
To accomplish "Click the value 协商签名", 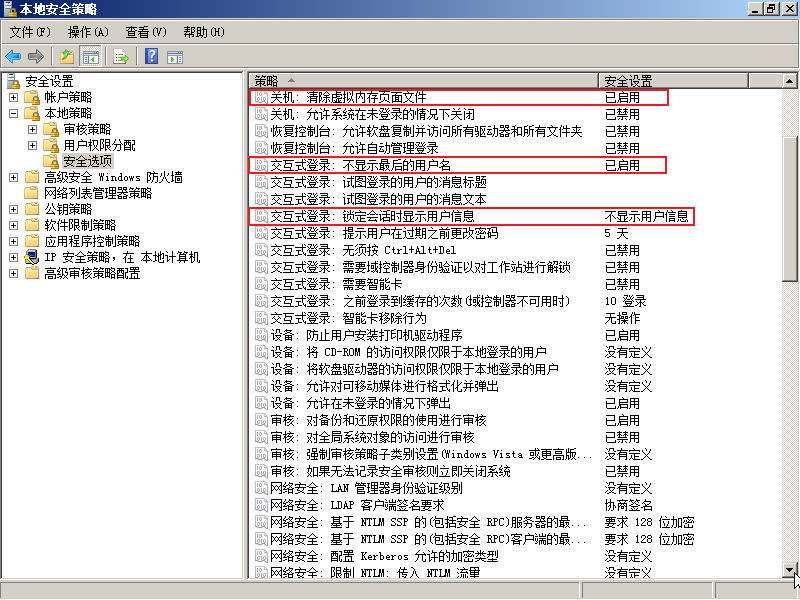I will coord(629,505).
